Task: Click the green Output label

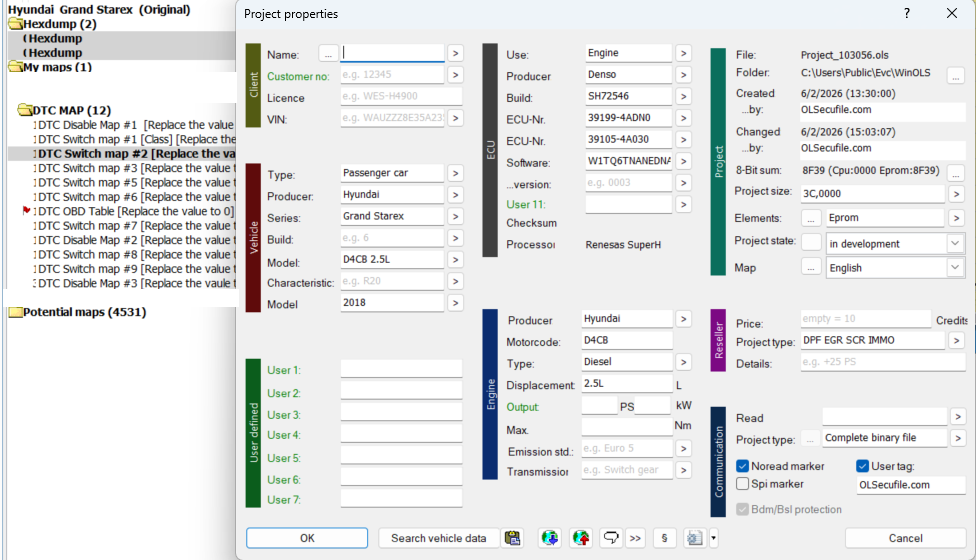Action: [523, 407]
